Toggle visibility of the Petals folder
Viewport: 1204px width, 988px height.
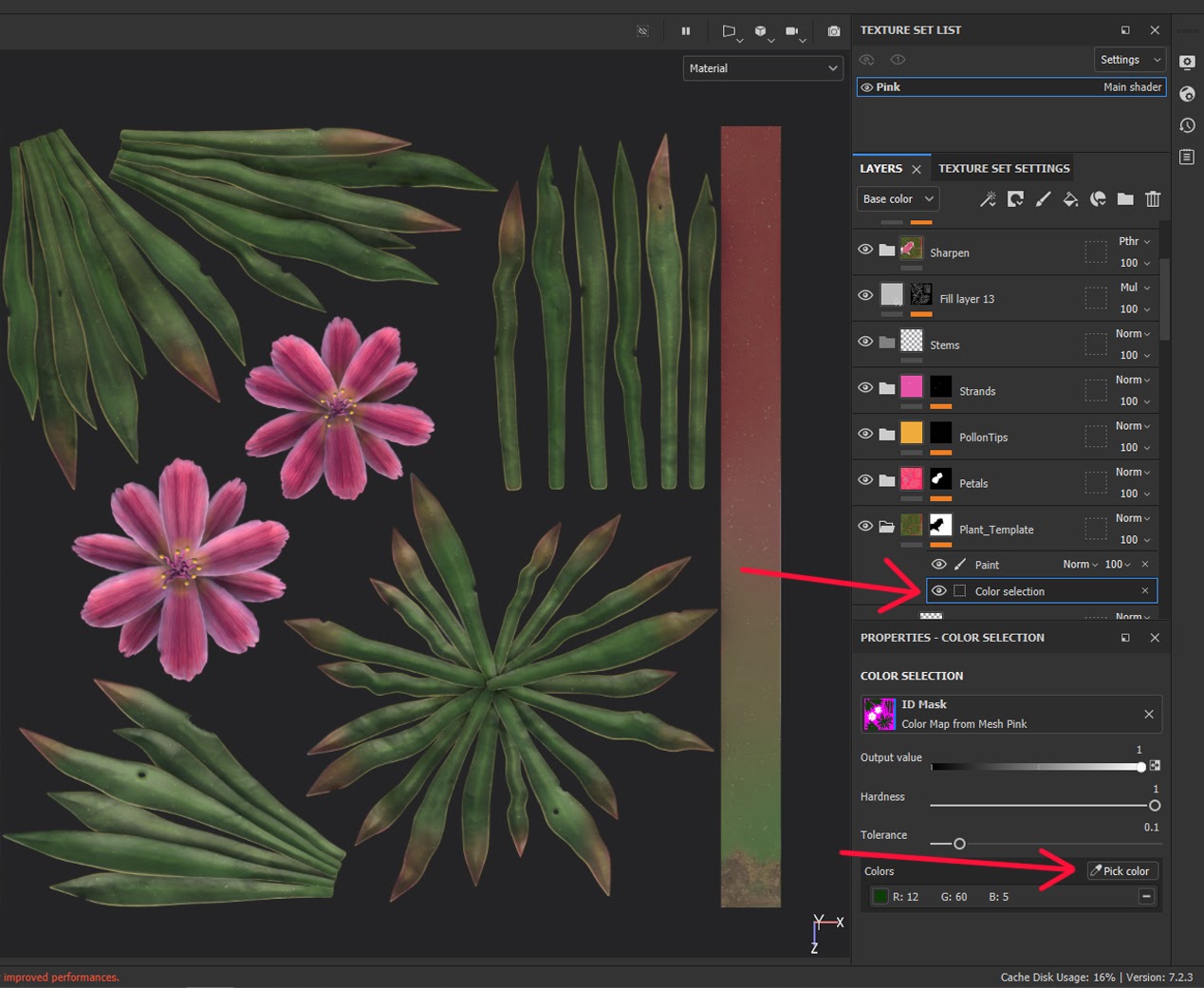coord(865,480)
